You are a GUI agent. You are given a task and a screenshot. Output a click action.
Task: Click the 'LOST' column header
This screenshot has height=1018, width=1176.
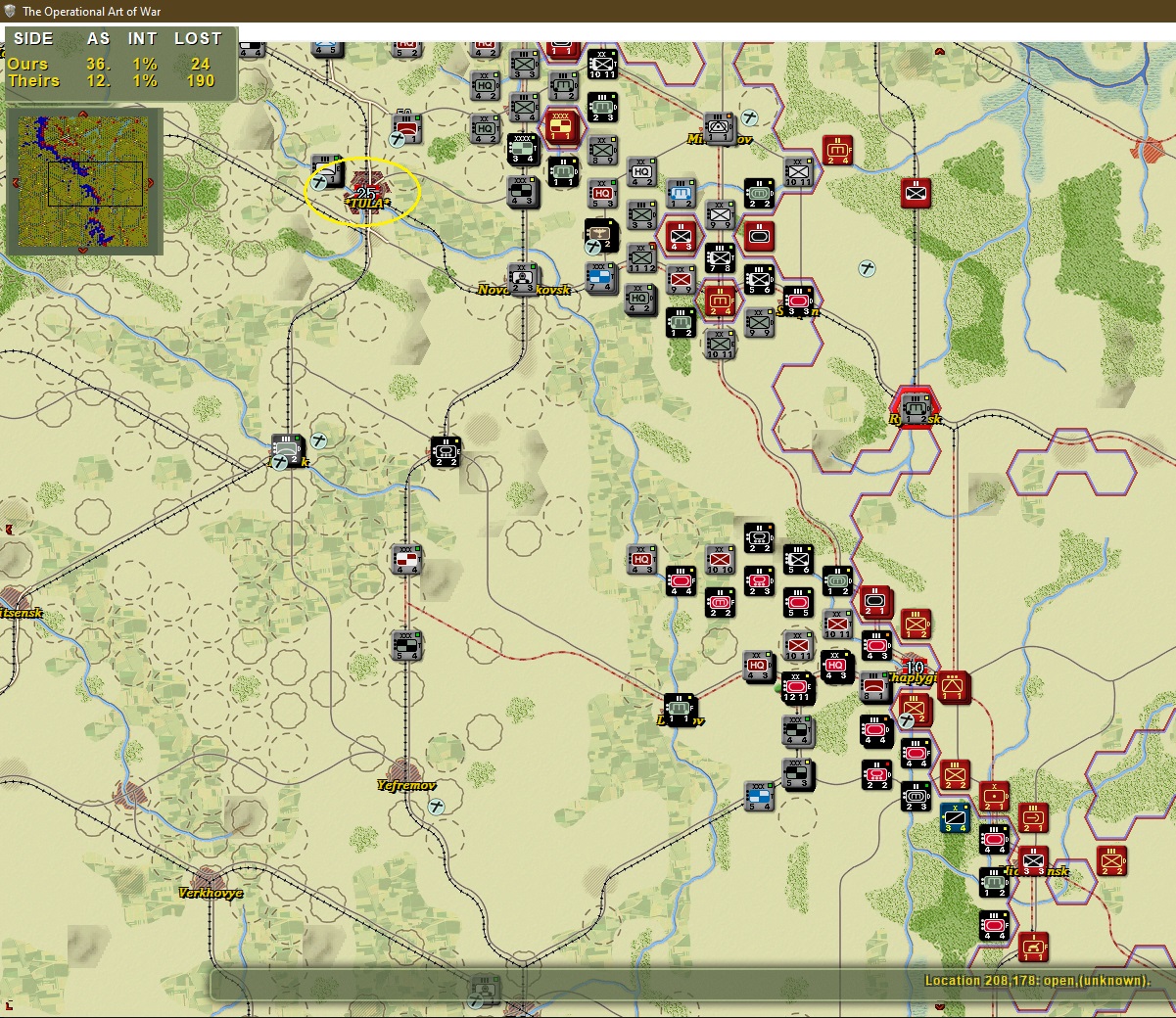coord(198,38)
